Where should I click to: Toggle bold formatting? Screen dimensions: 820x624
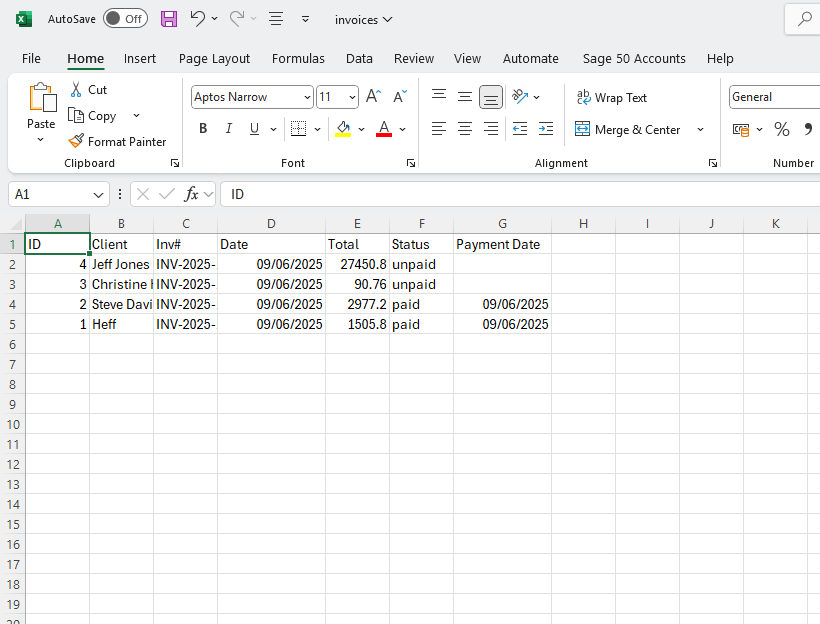pos(203,129)
